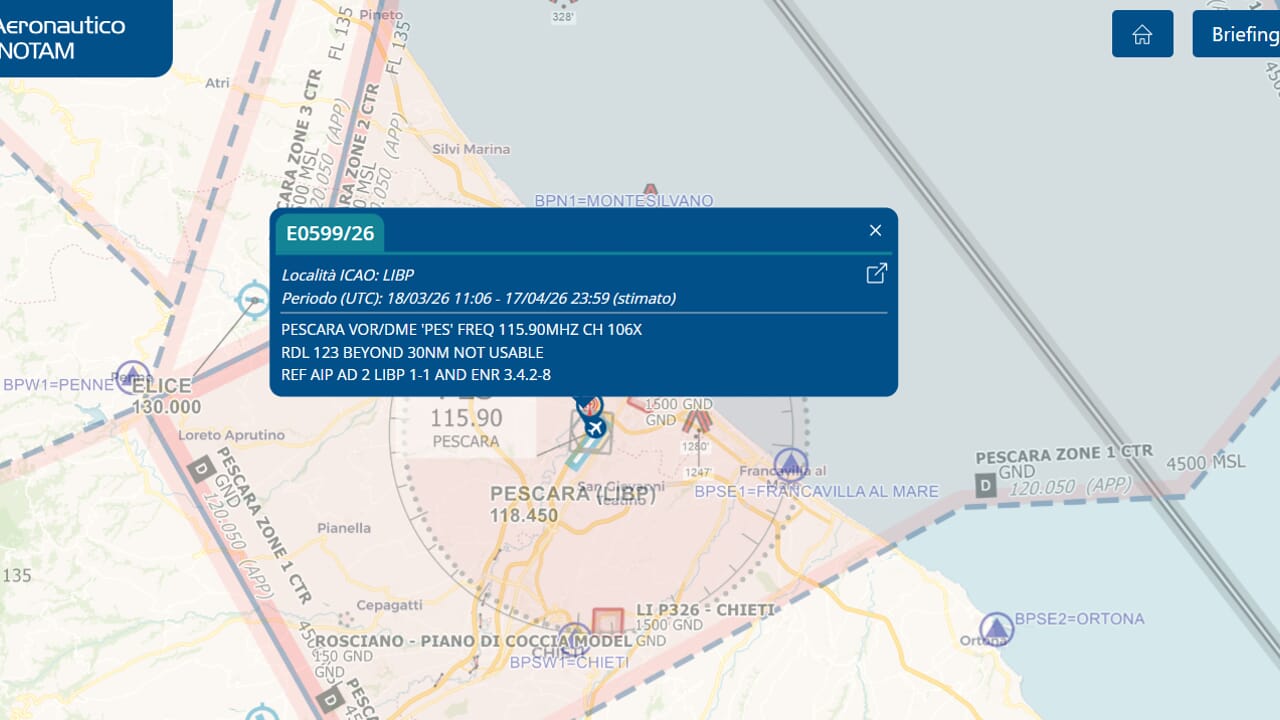
Task: Select the BPSE2 Ortona waypoint triangle
Action: (x=996, y=629)
